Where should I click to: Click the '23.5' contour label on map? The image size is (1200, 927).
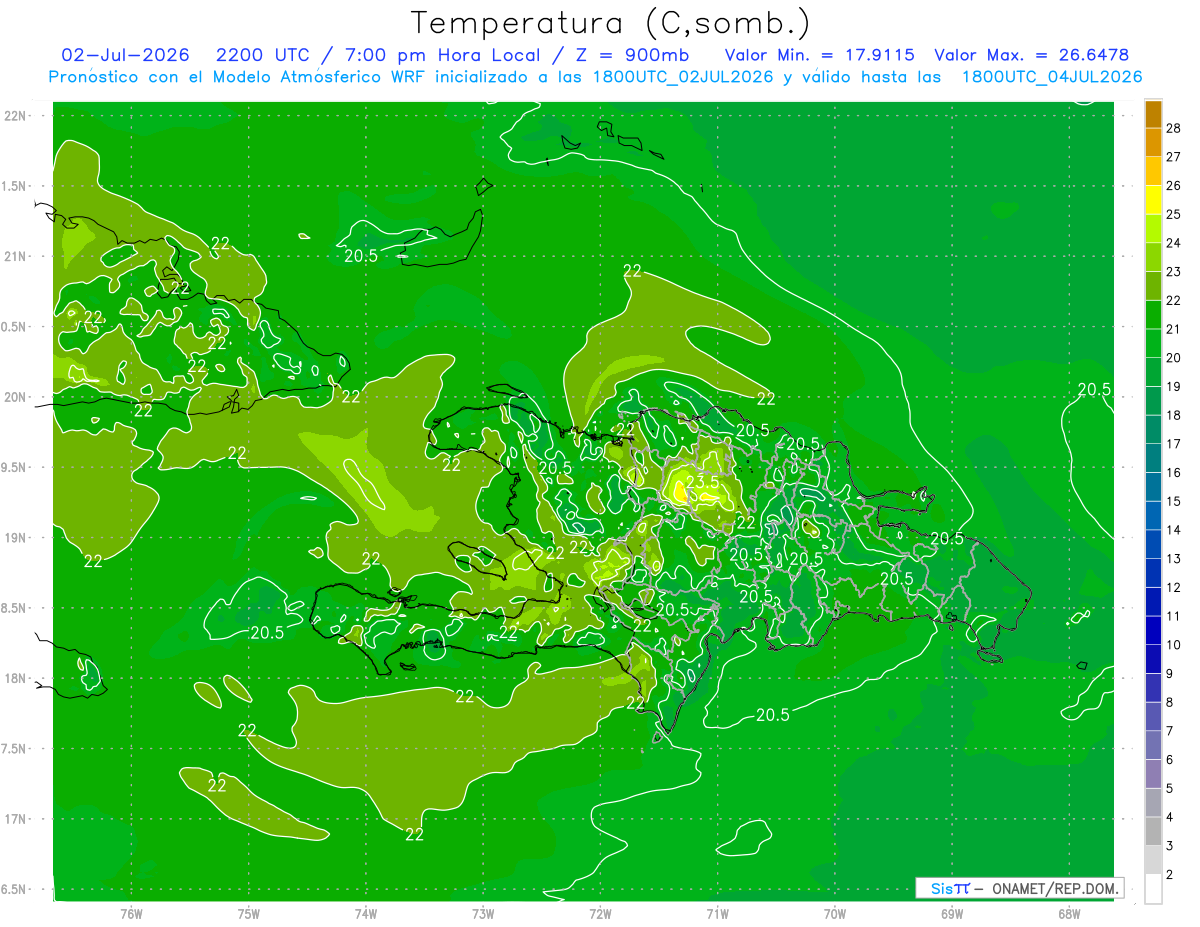pos(703,482)
